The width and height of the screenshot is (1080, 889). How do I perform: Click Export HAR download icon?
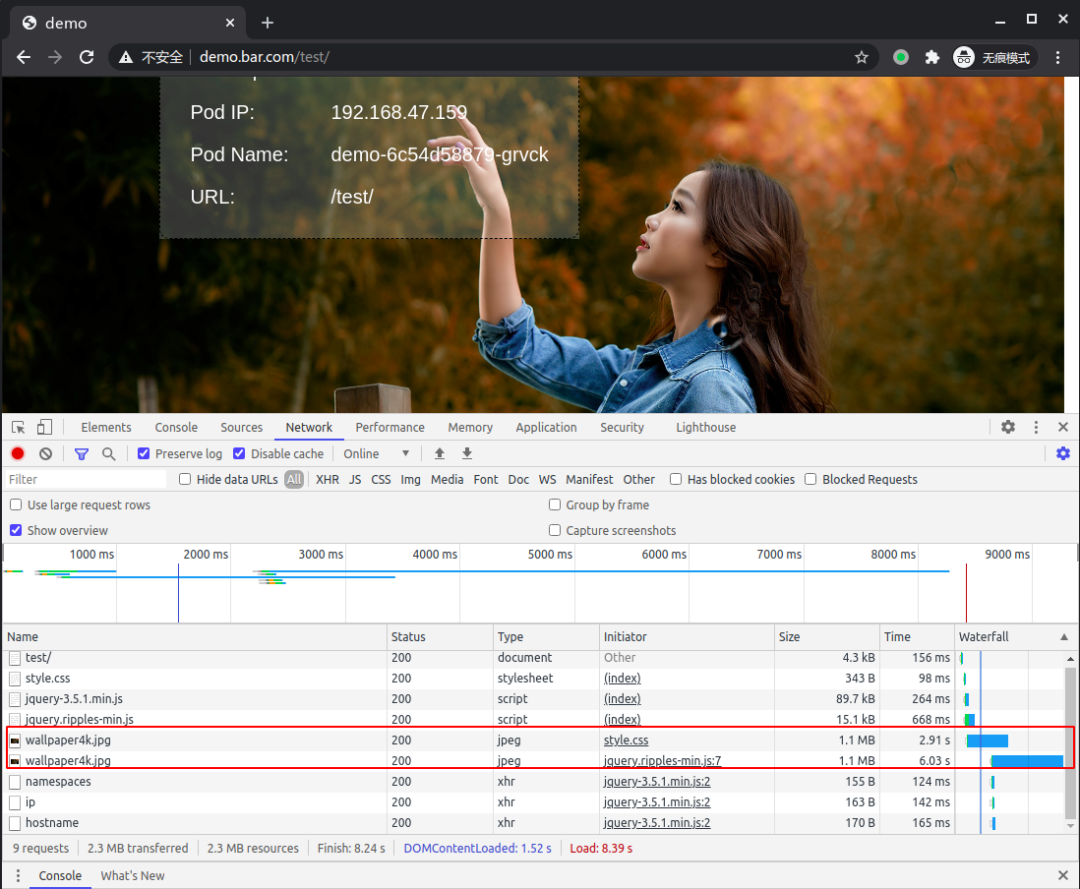pos(467,454)
